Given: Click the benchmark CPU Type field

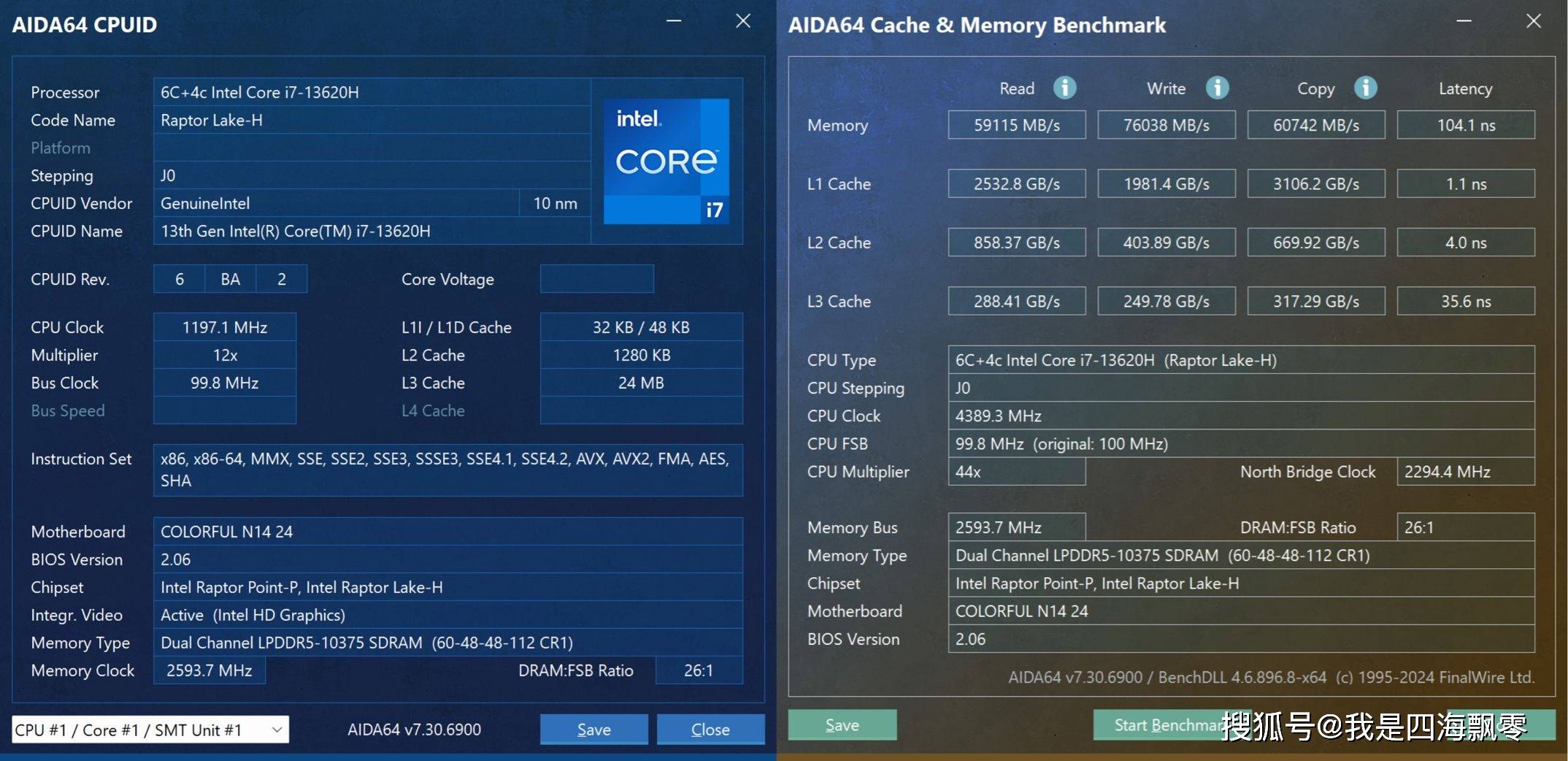Looking at the screenshot, I should [1241, 360].
